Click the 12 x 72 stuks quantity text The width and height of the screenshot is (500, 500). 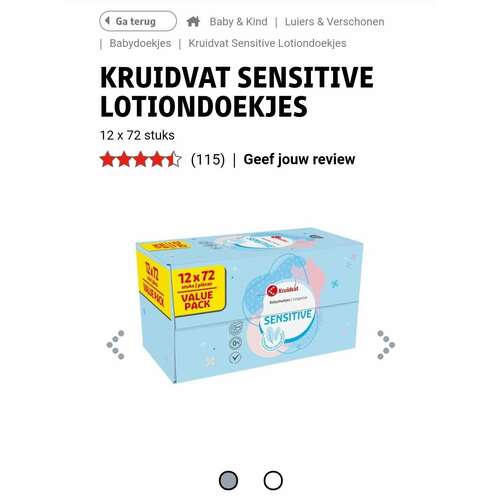tap(137, 135)
